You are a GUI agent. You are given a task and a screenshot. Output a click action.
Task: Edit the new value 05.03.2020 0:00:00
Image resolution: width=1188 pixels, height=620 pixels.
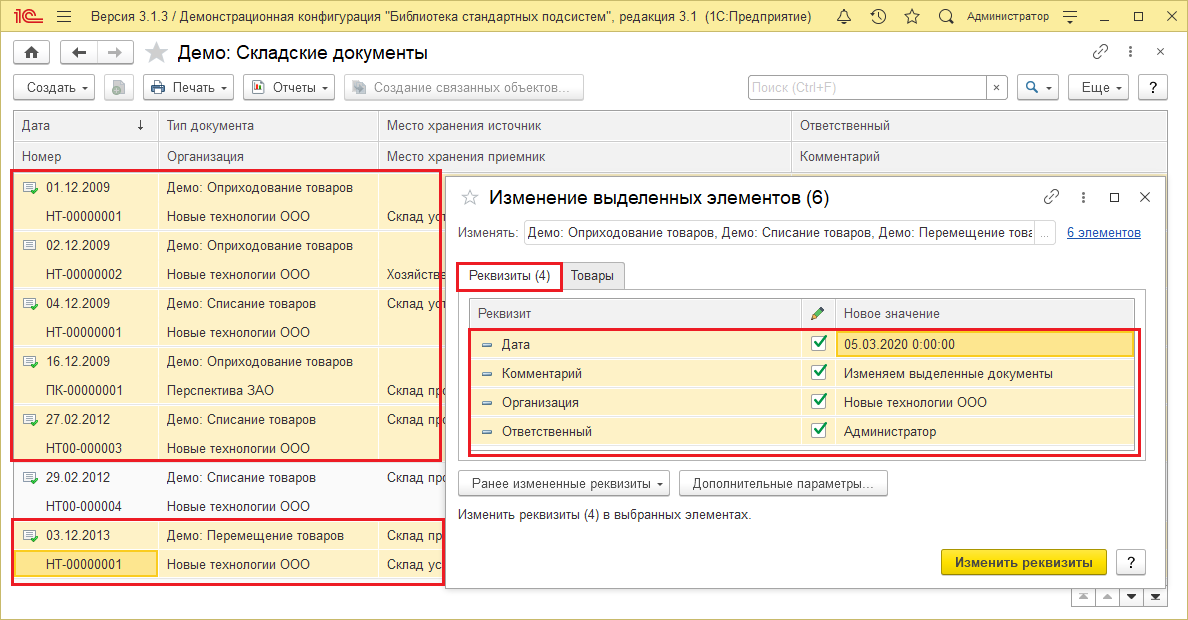(985, 344)
